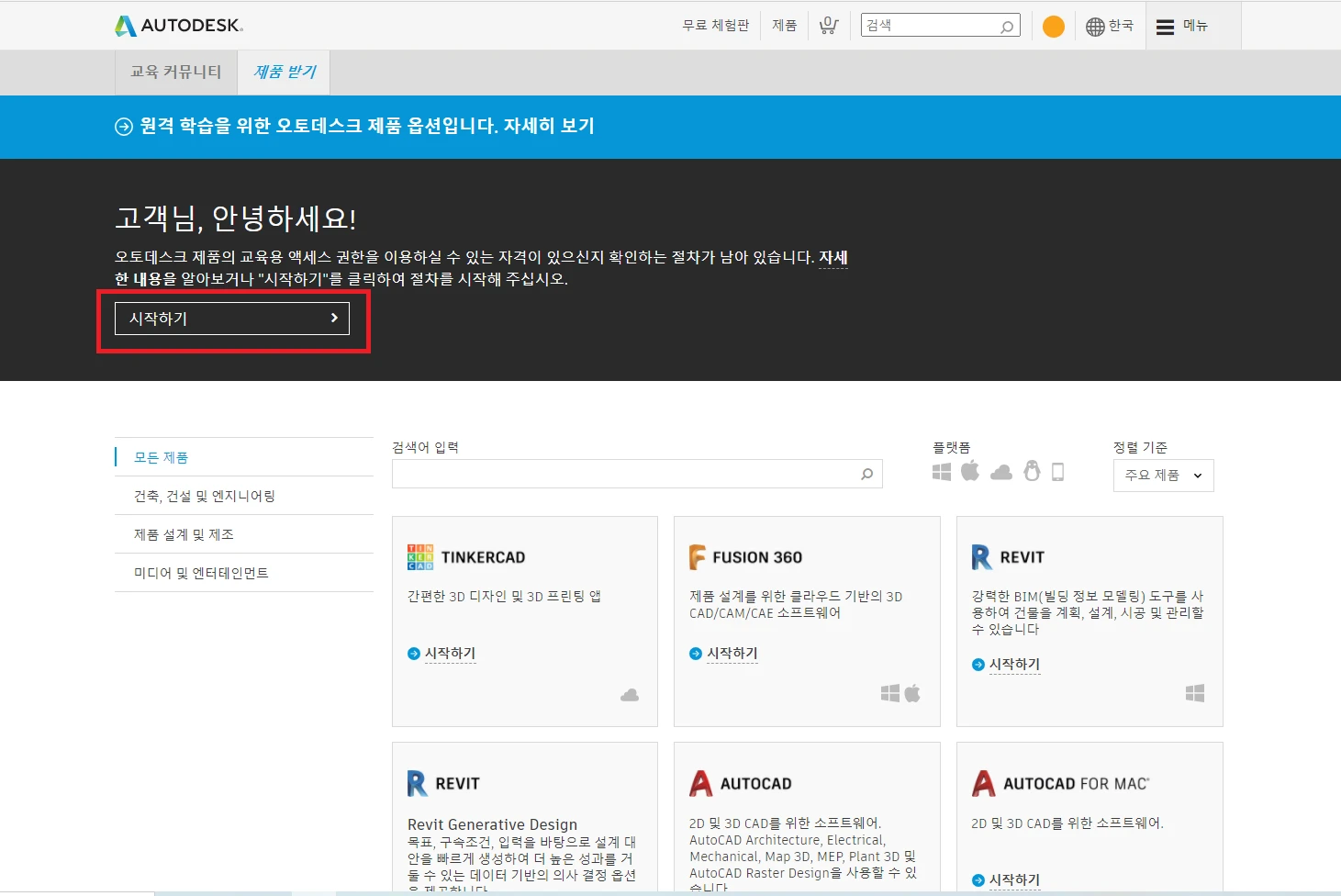Click the AutoCAD for Mac logo
The height and width of the screenshot is (896, 1341).
[1060, 783]
